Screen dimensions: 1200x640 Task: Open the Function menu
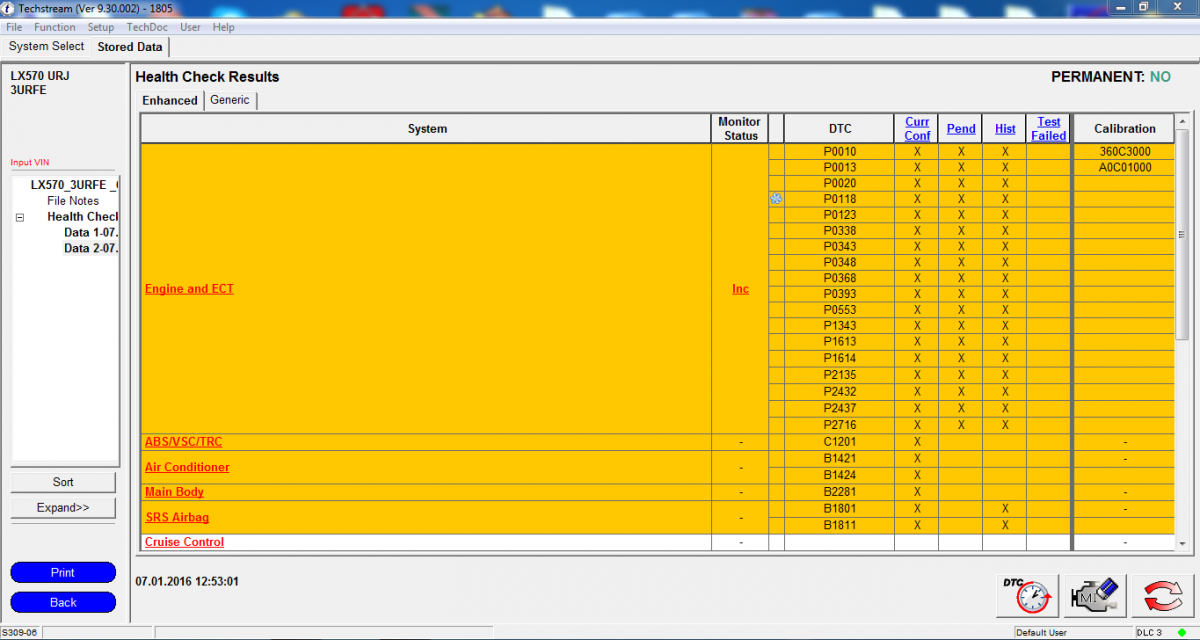54,27
